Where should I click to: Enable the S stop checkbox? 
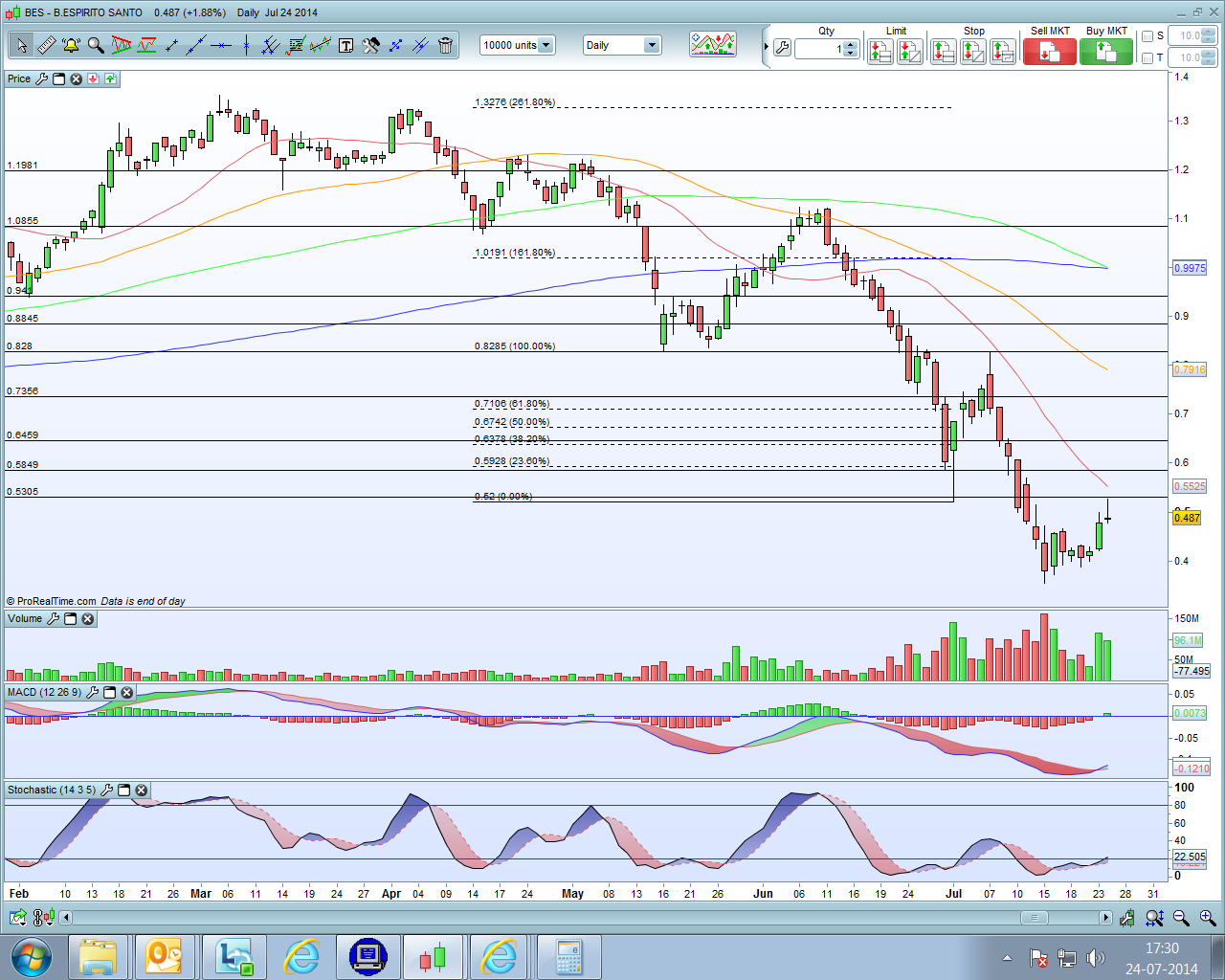(1147, 36)
